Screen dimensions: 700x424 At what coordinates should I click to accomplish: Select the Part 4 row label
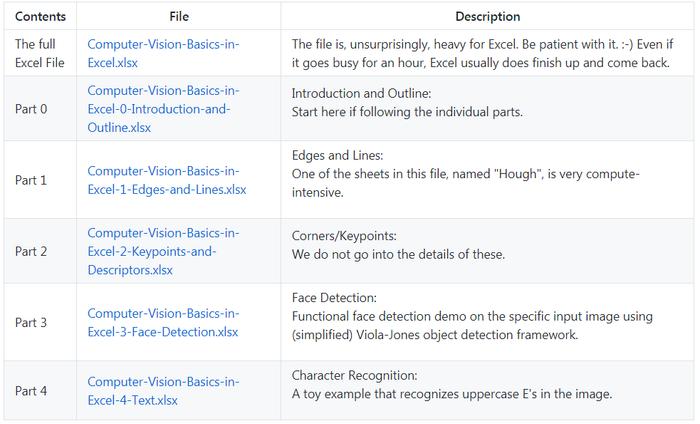(x=31, y=391)
